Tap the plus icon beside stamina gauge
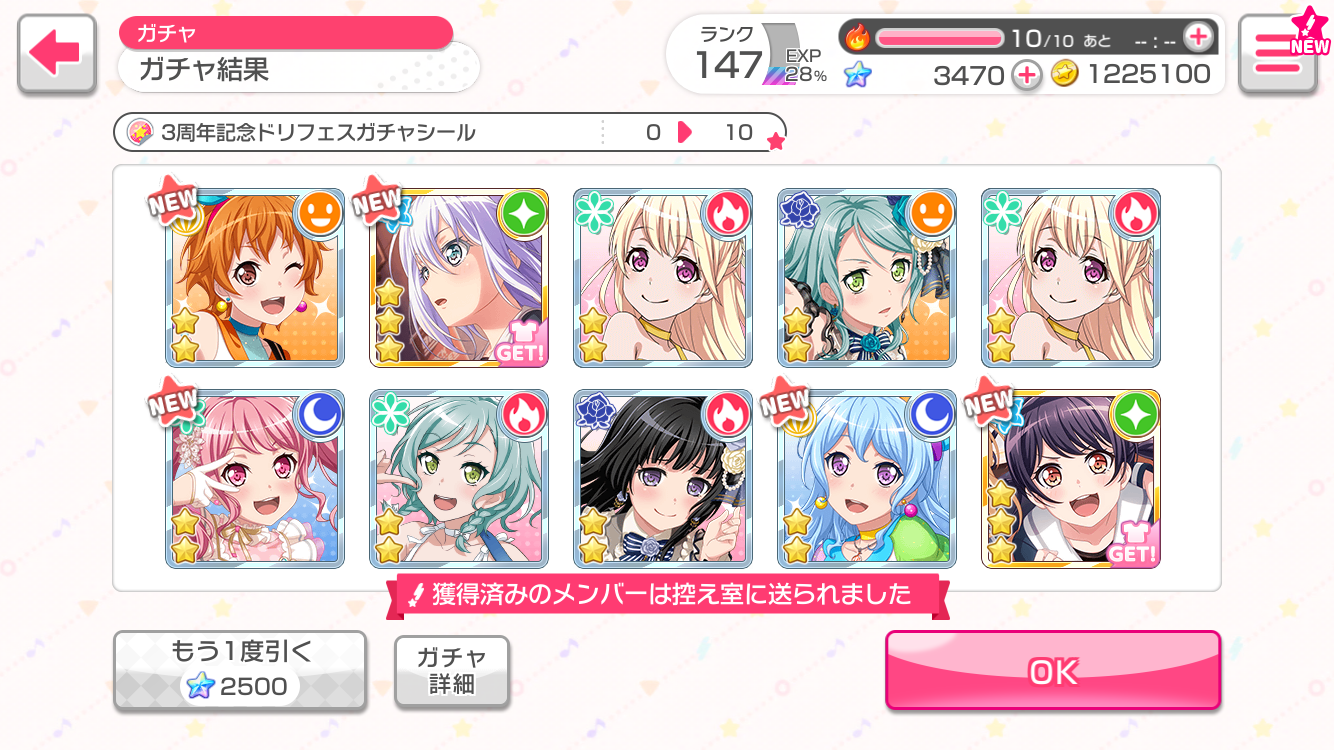This screenshot has width=1334, height=750. pos(1196,37)
